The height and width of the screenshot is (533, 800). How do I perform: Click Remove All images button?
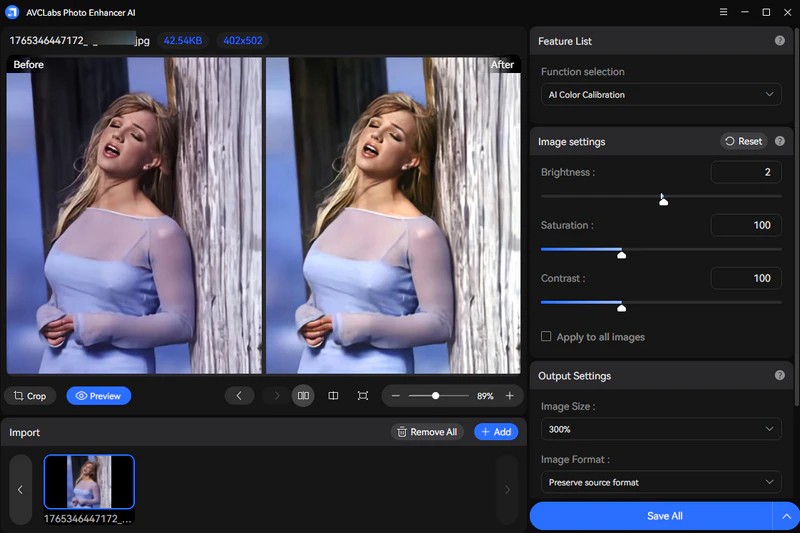(427, 432)
